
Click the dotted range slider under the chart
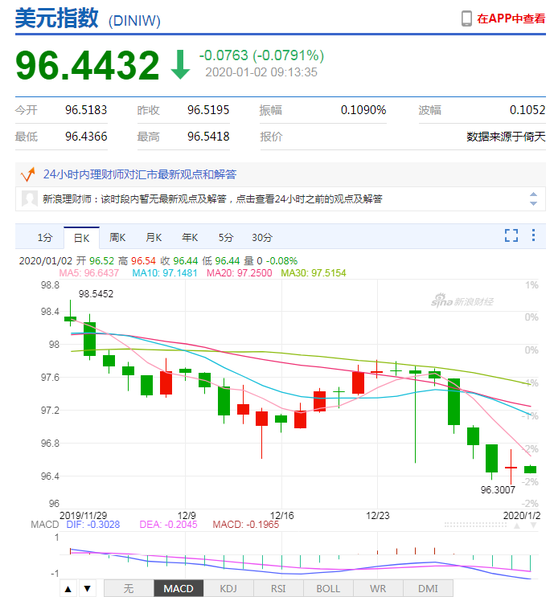click(475, 525)
